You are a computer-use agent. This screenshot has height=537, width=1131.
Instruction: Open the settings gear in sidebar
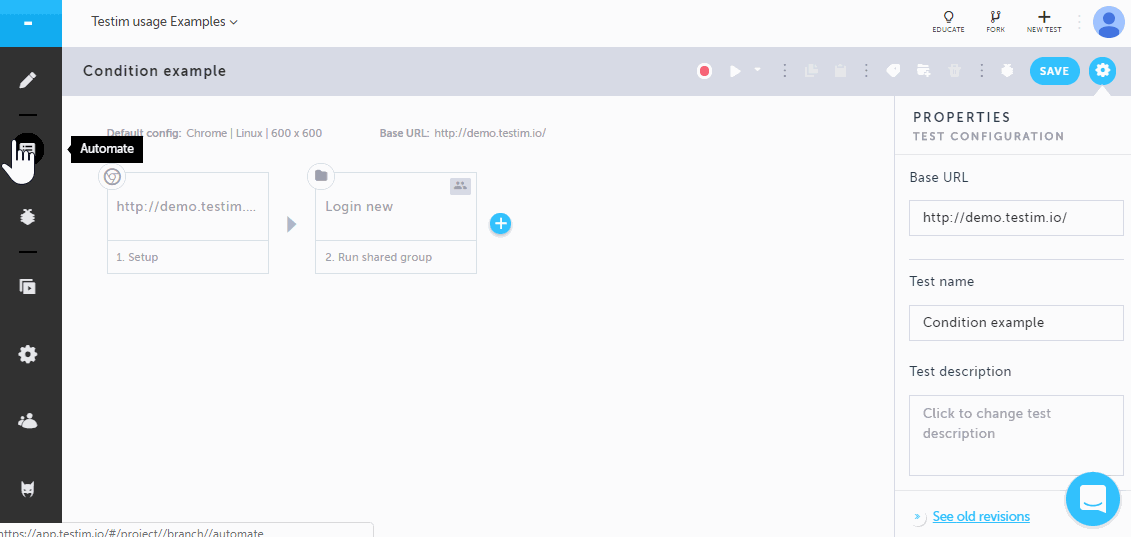pyautogui.click(x=27, y=354)
